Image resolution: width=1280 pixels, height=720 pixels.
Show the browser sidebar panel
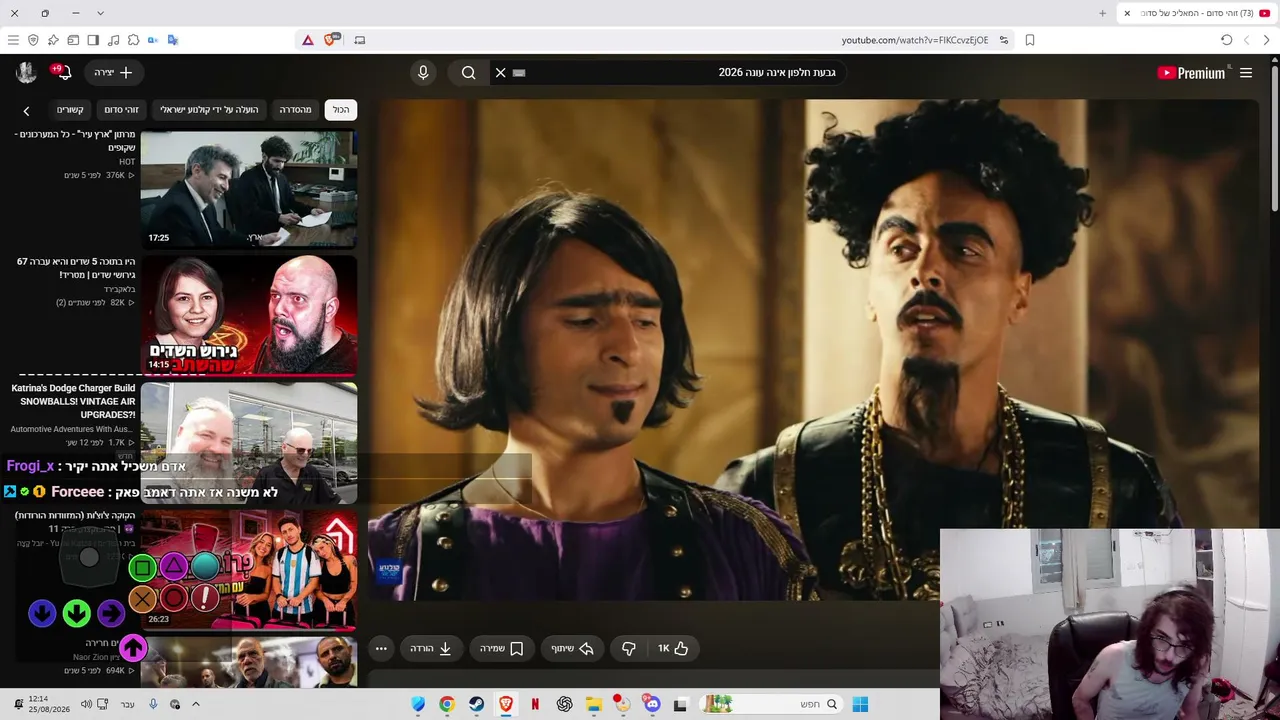click(93, 40)
